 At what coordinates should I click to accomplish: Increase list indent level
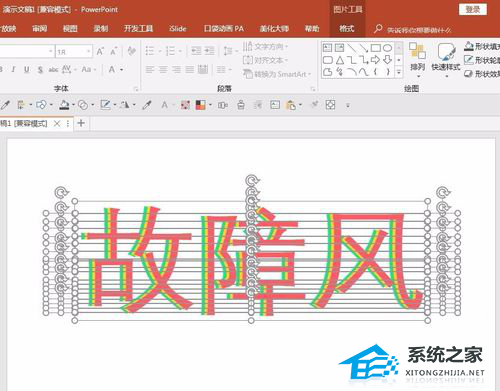point(209,51)
